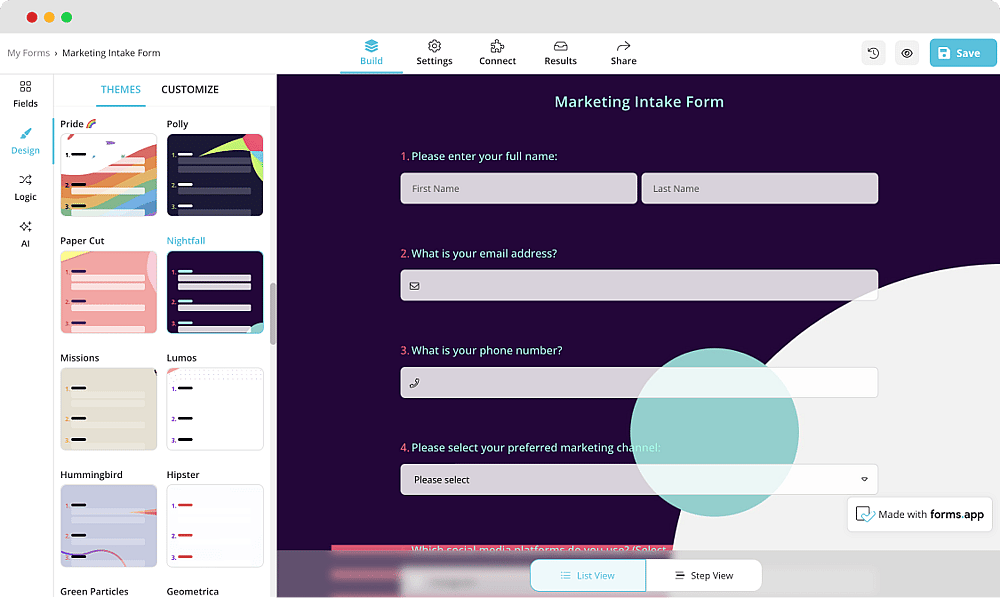Screen dimensions: 1000x598
Task: Apply the Hummingbird theme thumbnail
Action: [x=108, y=526]
